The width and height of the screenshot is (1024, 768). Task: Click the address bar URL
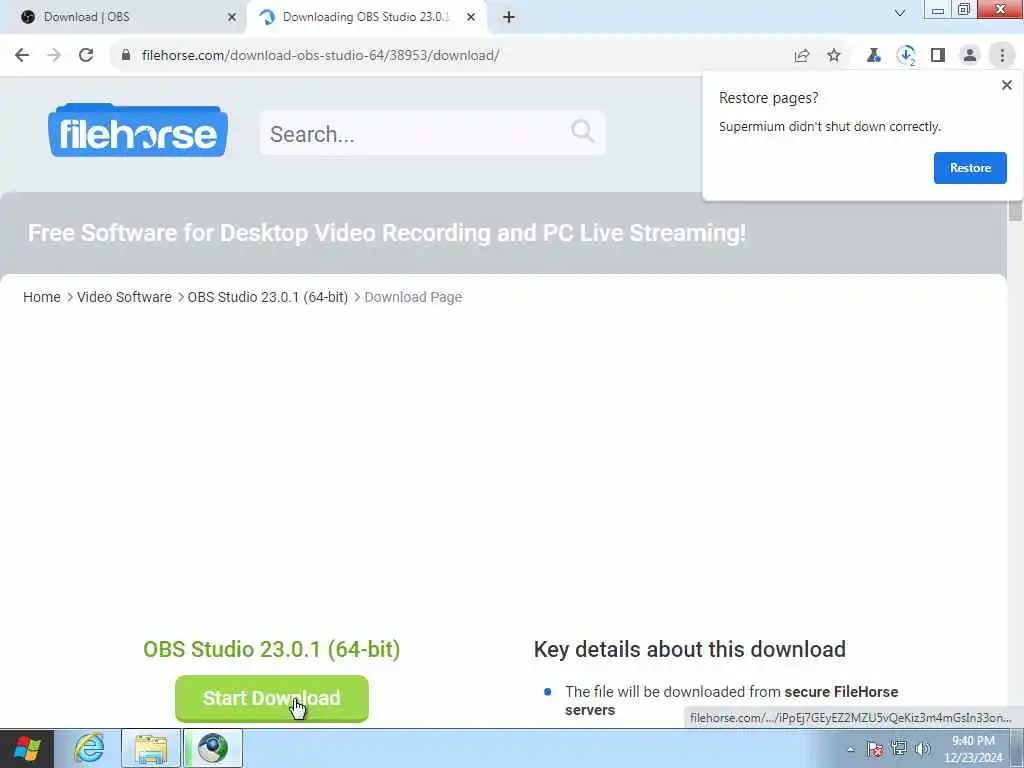point(320,56)
